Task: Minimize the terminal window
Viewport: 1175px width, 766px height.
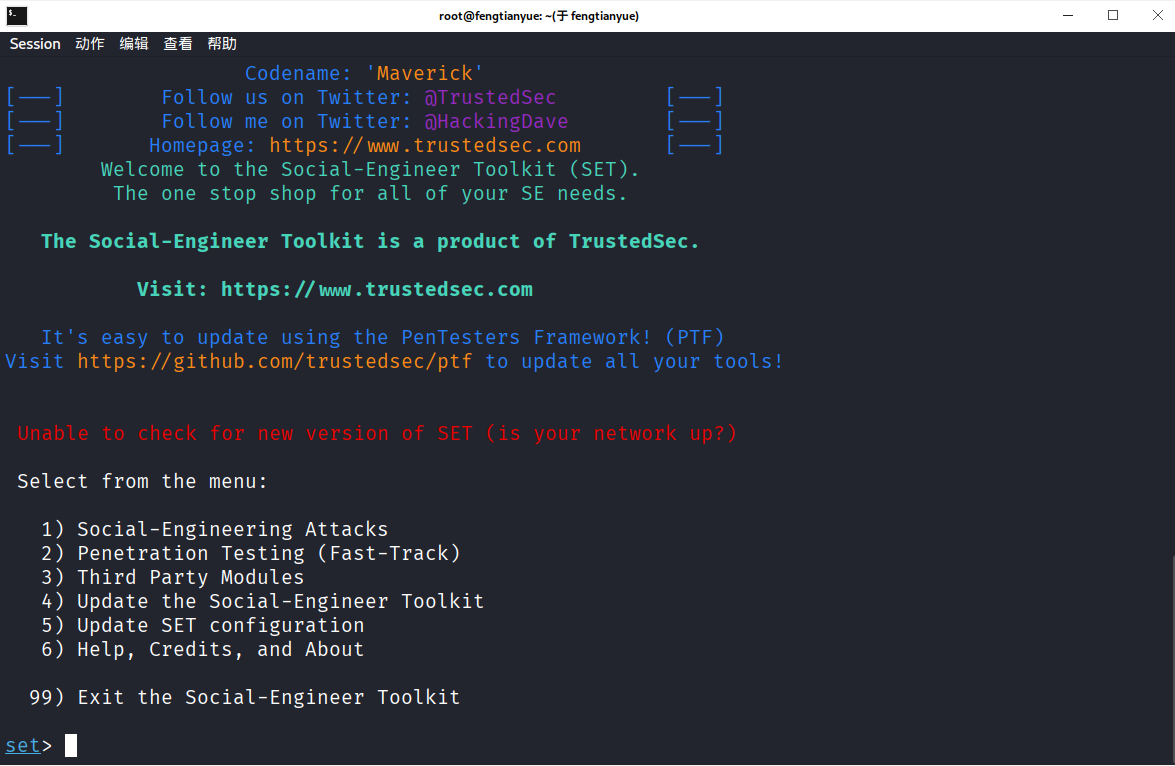Action: (x=1068, y=15)
